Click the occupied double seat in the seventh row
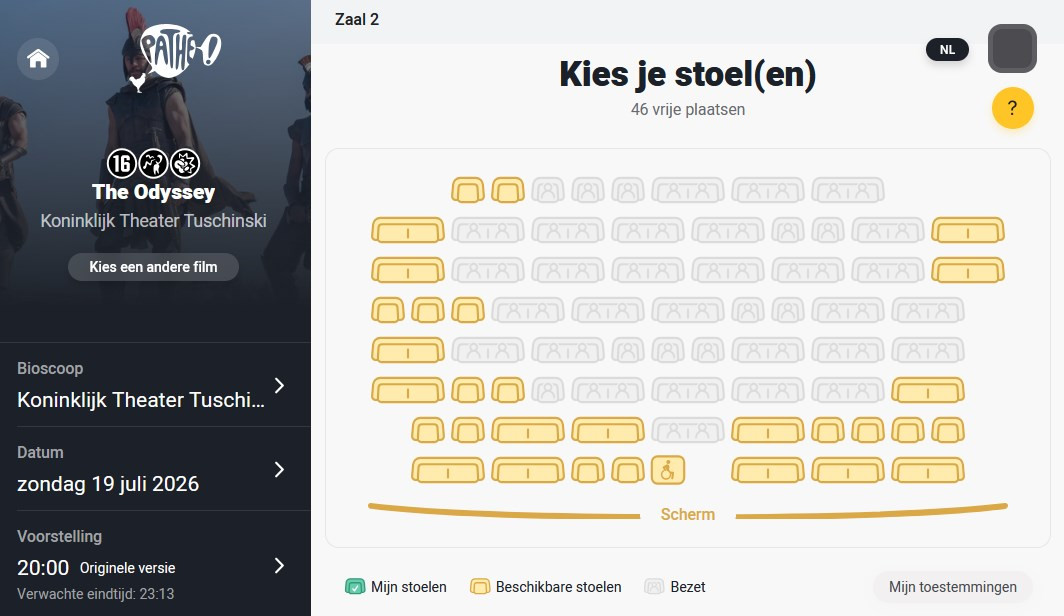 687,431
